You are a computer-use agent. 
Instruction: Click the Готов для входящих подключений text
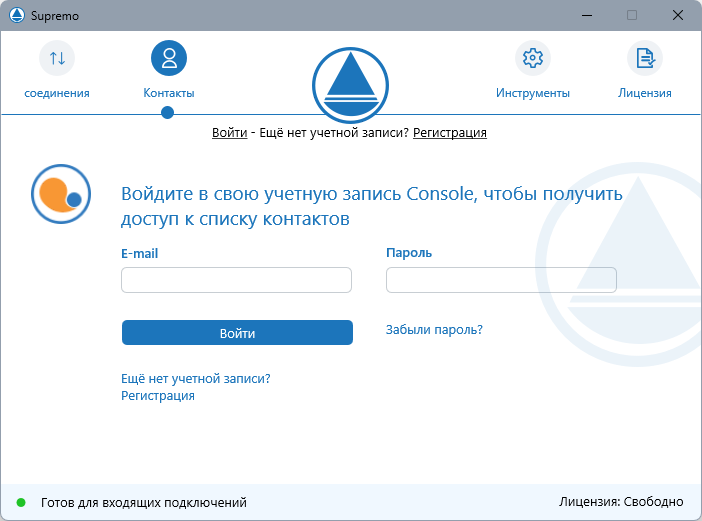pos(144,503)
